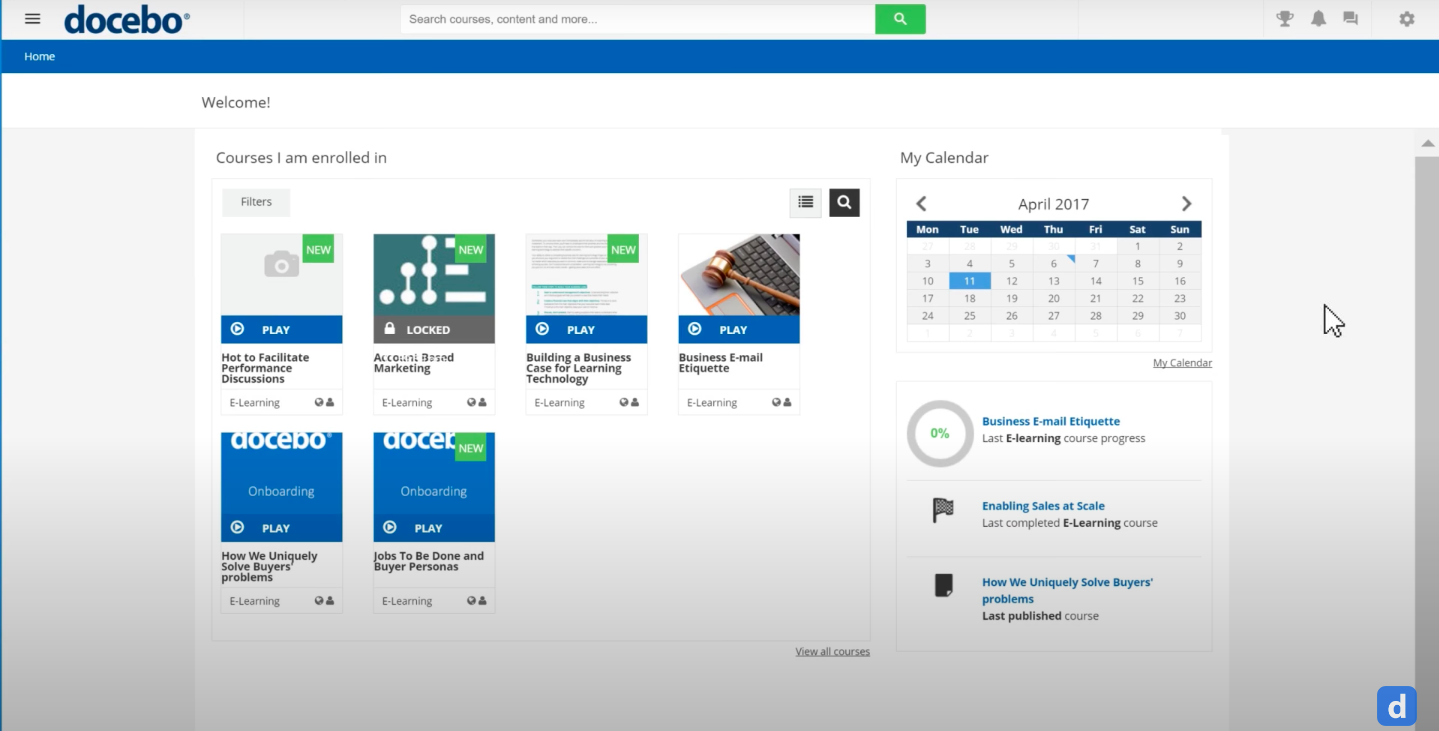Screen dimensions: 1439x731
Task: Open the hamburger main menu
Action: pos(33,19)
